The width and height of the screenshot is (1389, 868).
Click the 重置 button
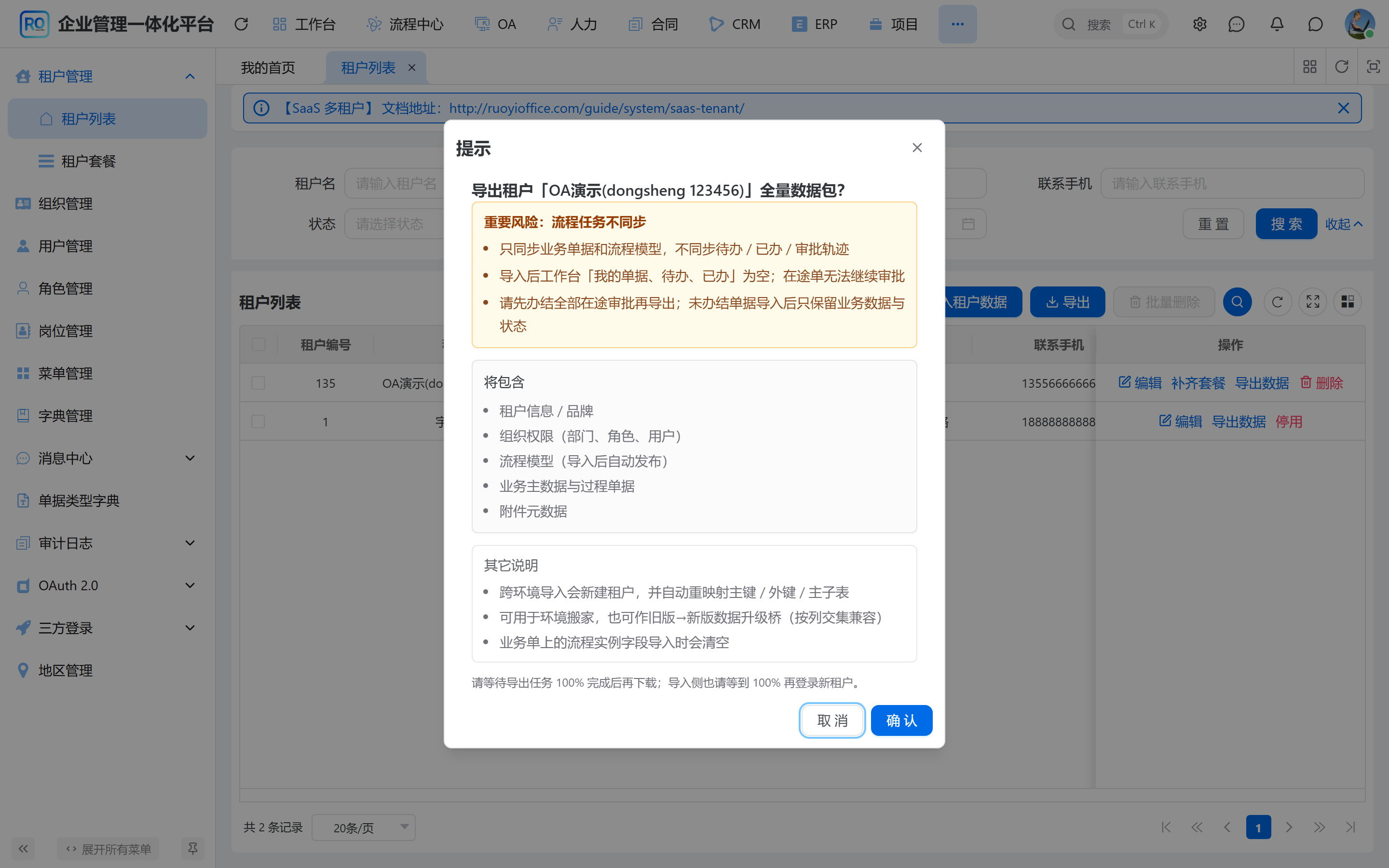(1213, 224)
